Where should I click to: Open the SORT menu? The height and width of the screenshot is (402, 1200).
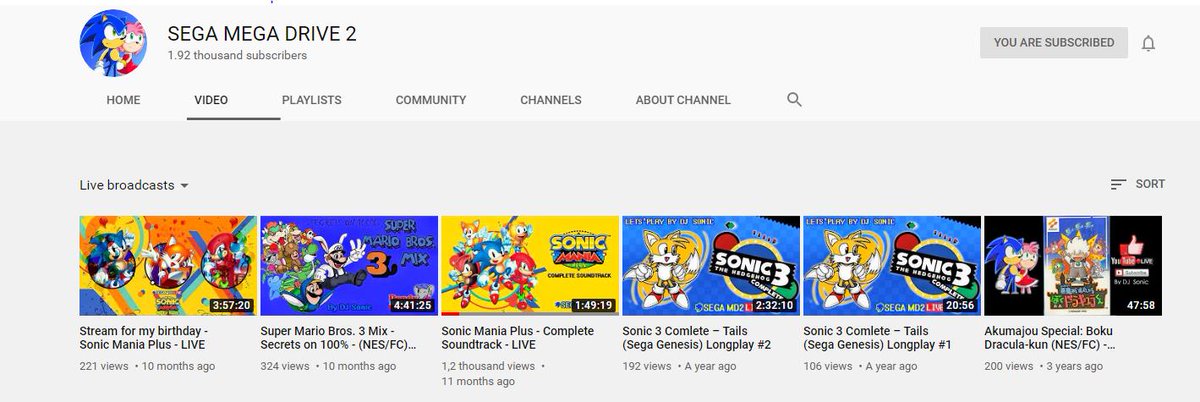coord(1137,184)
